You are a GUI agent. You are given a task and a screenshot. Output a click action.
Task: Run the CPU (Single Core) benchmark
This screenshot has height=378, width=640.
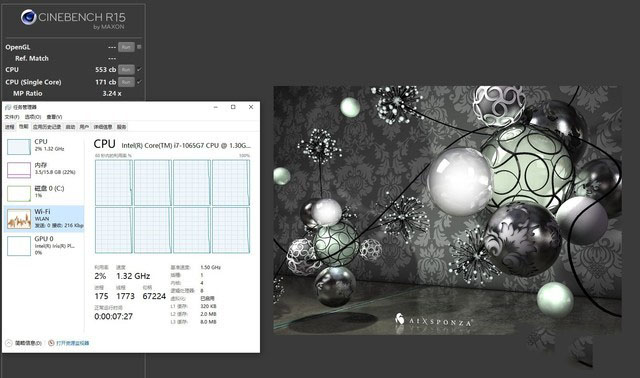pos(126,82)
